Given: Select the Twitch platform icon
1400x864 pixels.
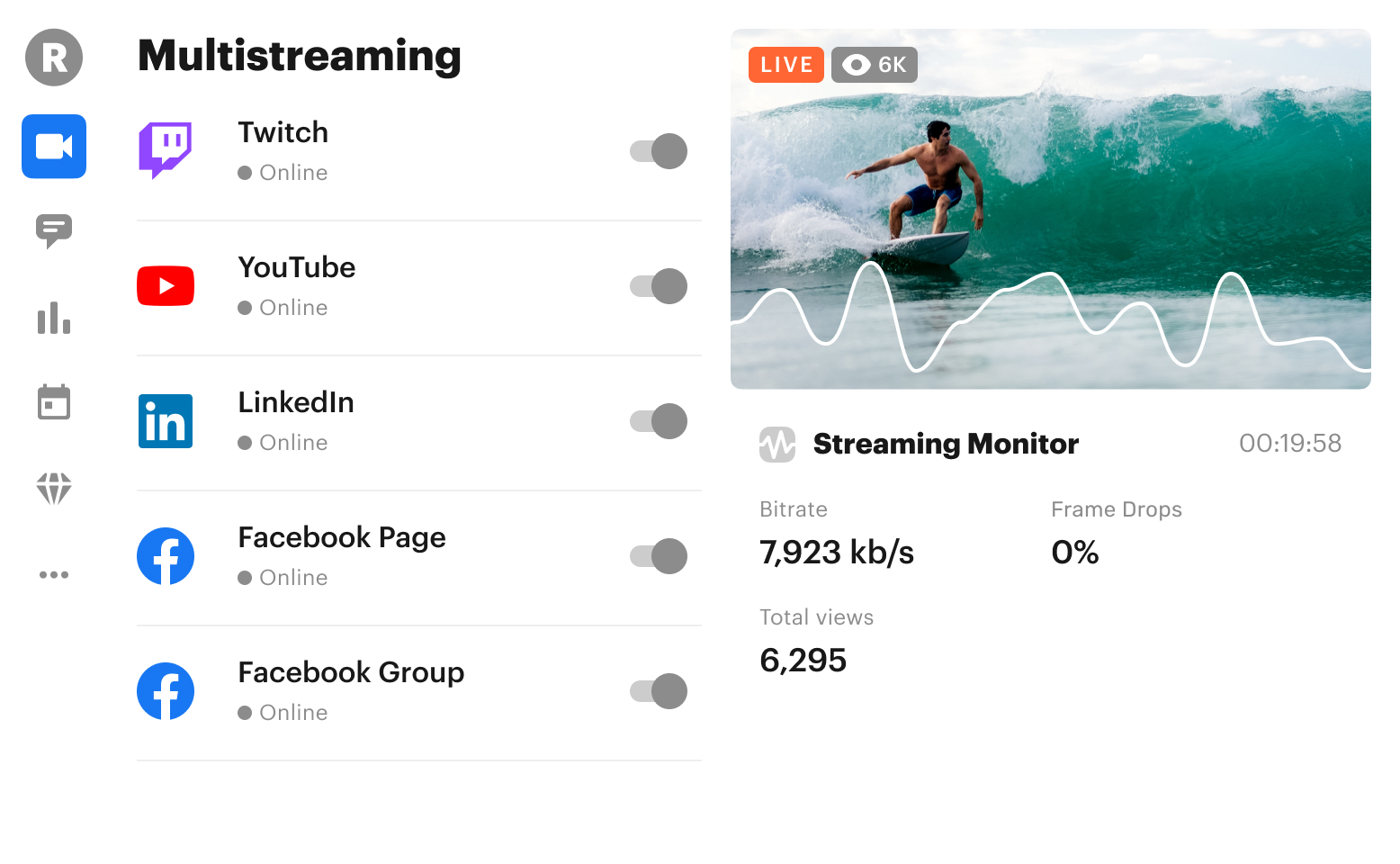Looking at the screenshot, I should pyautogui.click(x=166, y=150).
